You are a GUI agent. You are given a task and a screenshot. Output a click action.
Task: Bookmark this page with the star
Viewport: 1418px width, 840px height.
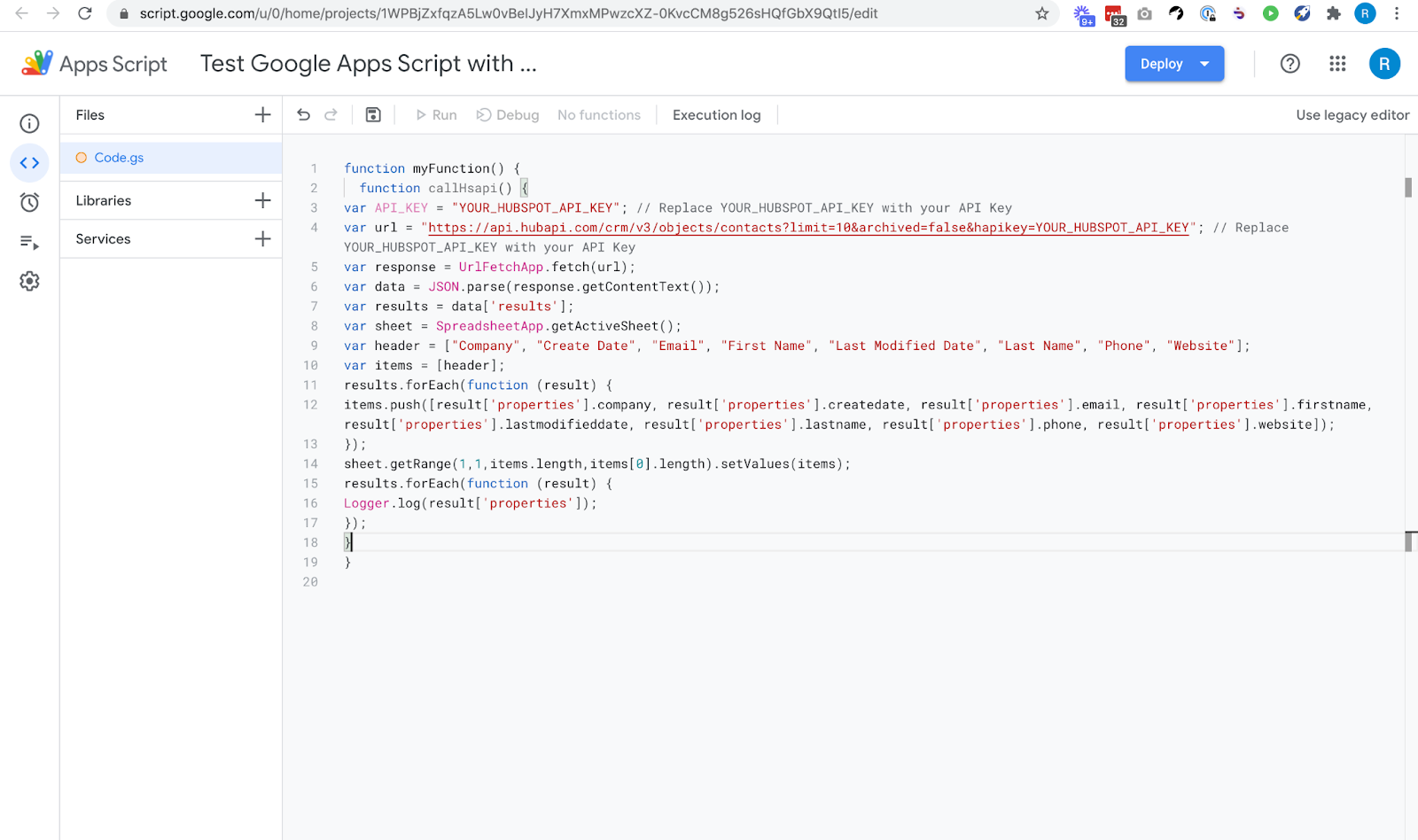[x=1042, y=13]
